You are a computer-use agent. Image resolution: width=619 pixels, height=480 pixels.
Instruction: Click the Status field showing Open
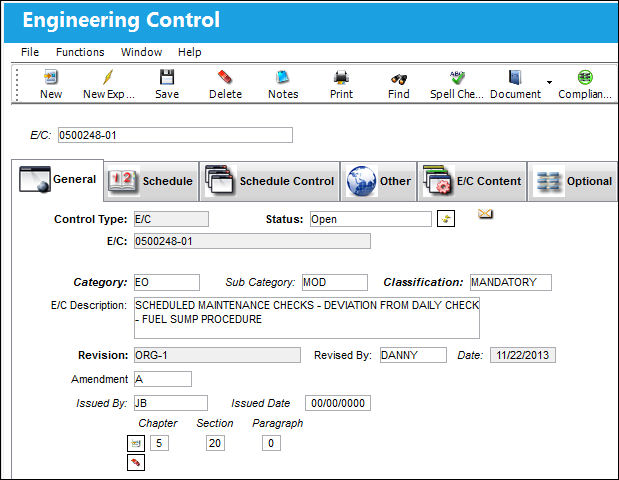click(x=371, y=219)
